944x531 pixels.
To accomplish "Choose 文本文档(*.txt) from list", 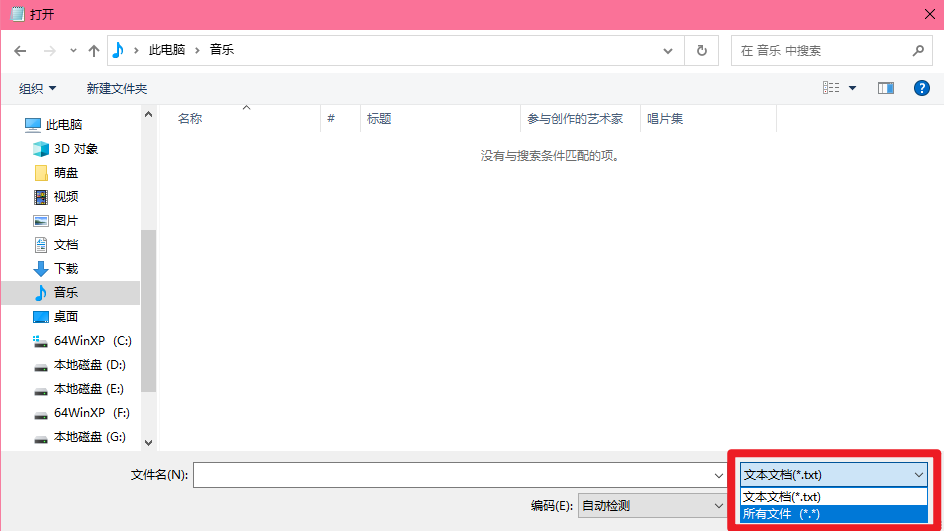I will coord(834,497).
